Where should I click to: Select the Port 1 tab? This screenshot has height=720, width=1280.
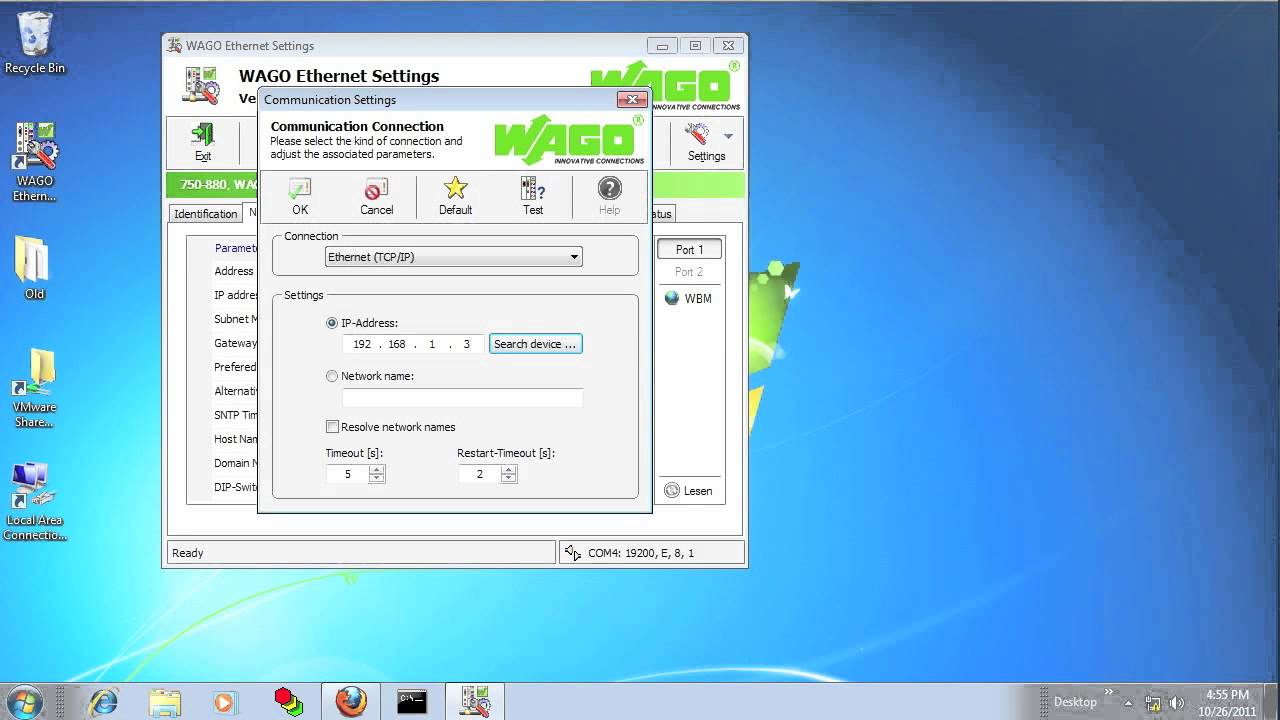[689, 250]
